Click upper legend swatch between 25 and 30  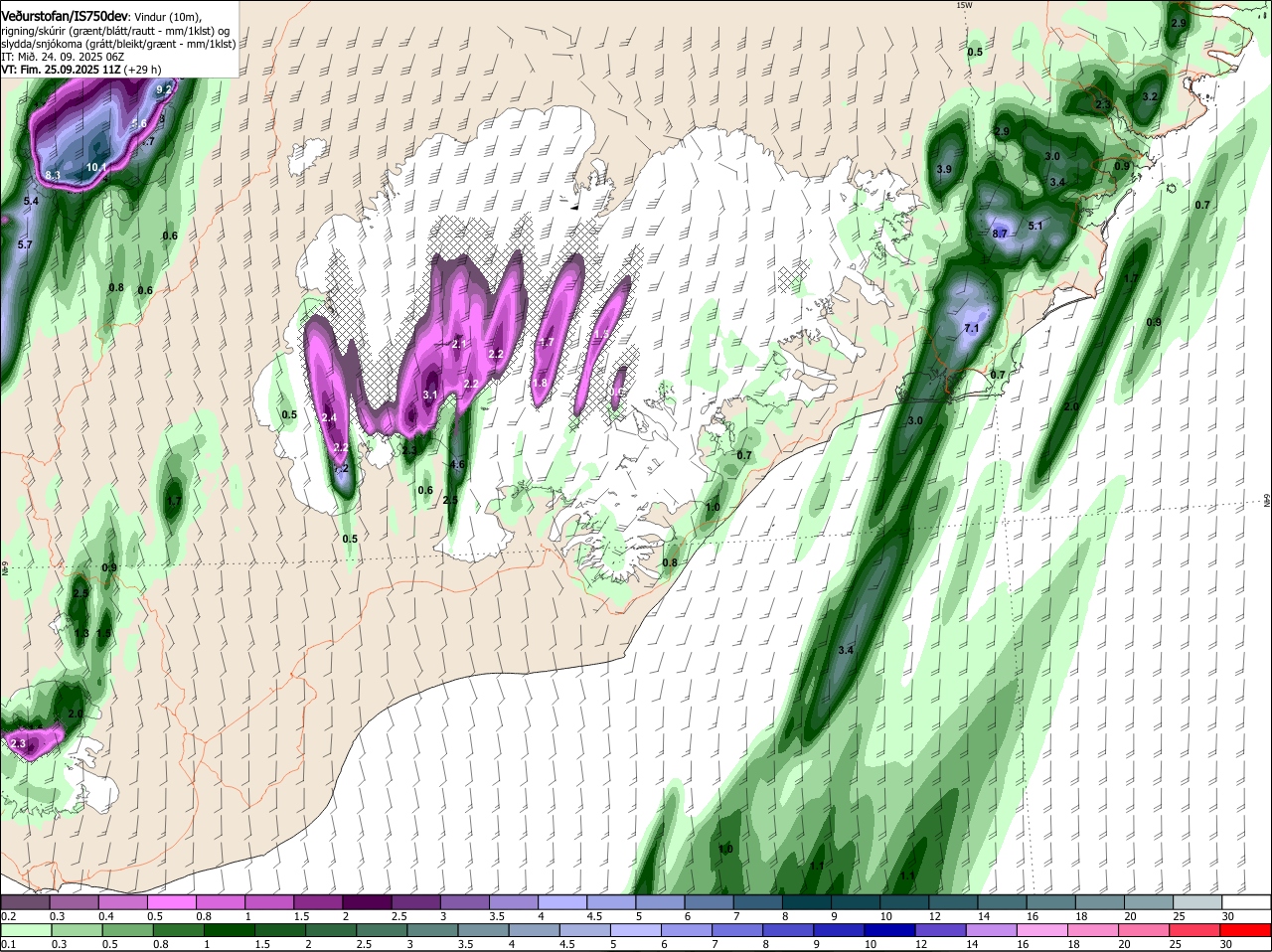(x=1198, y=901)
